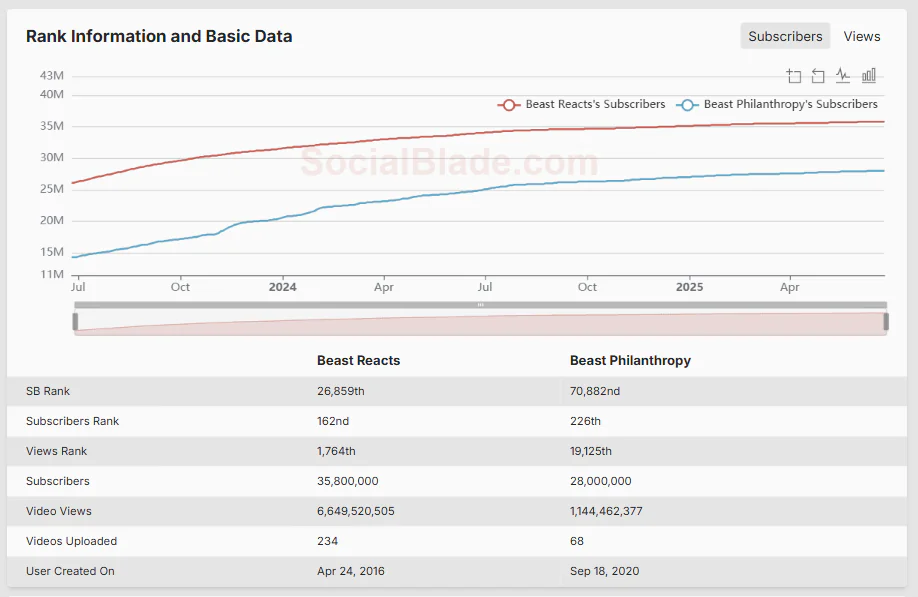
Task: Click the '26,859th' SB Rank value
Action: coord(341,391)
